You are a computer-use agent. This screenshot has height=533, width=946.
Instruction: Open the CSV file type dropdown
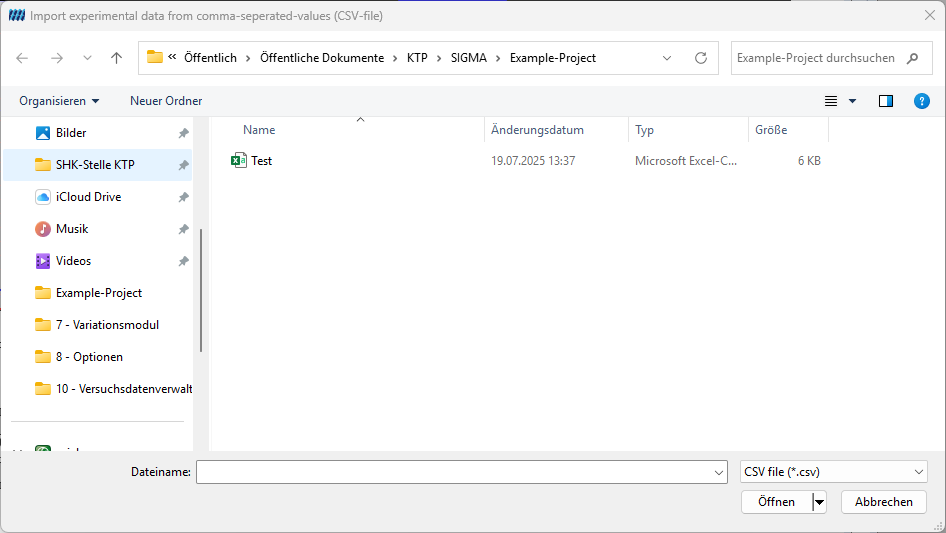point(833,472)
